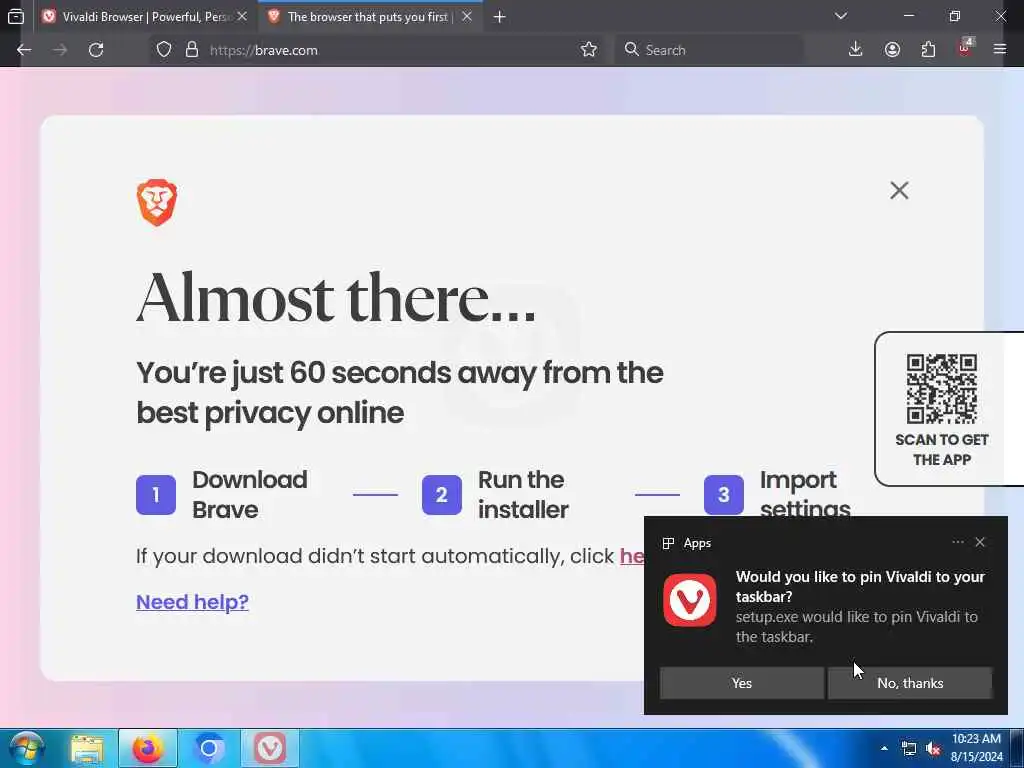Open the notification's three-dot options

(x=958, y=542)
